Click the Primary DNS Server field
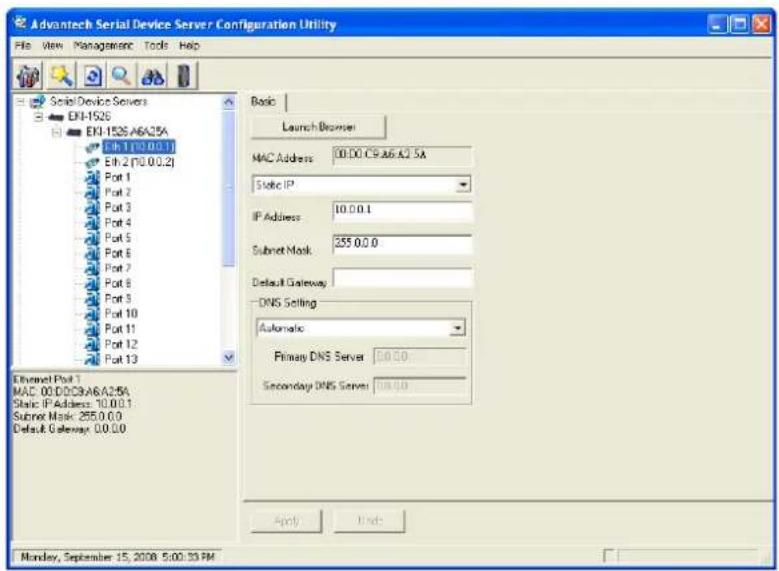The image size is (779, 571). 420,357
